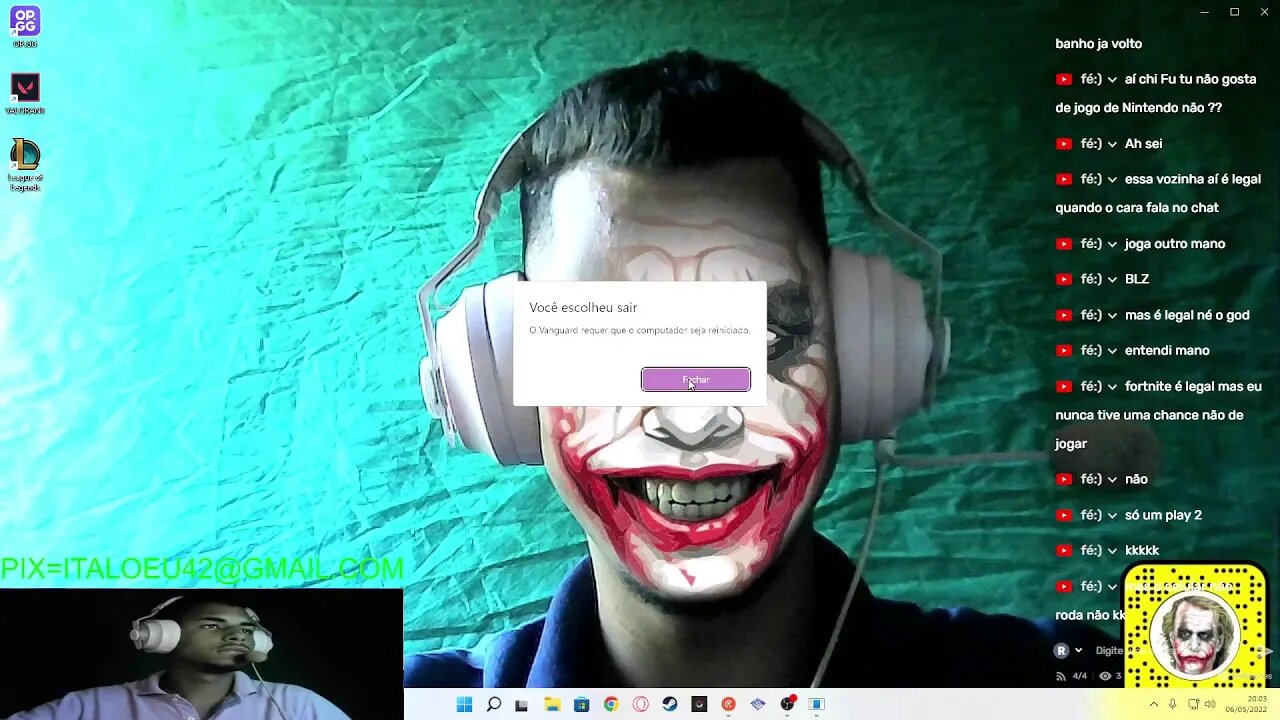The image size is (1280, 720).
Task: Select chat text 'banho ja volto'
Action: (x=1098, y=44)
